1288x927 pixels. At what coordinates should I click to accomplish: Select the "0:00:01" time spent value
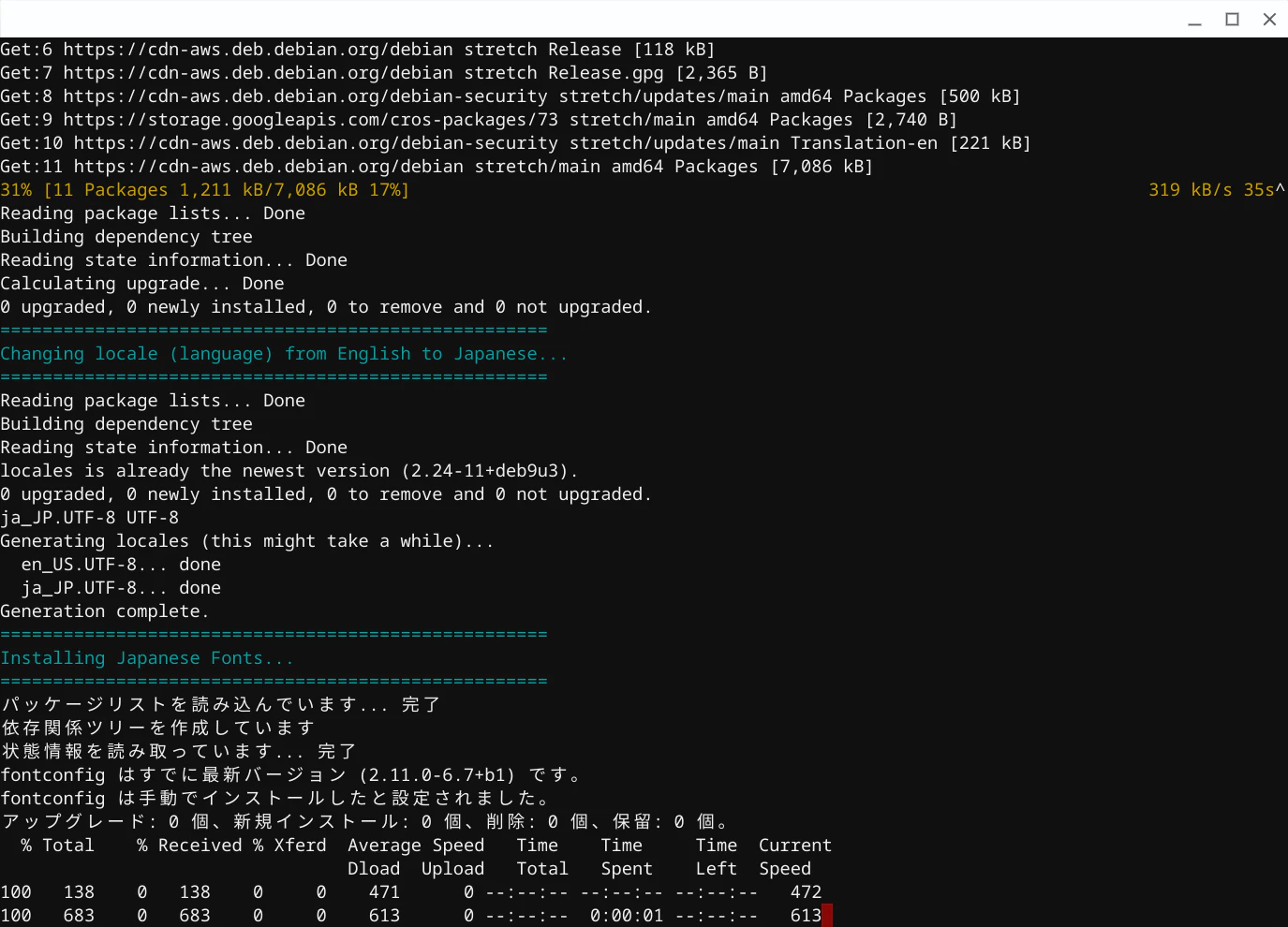point(627,916)
